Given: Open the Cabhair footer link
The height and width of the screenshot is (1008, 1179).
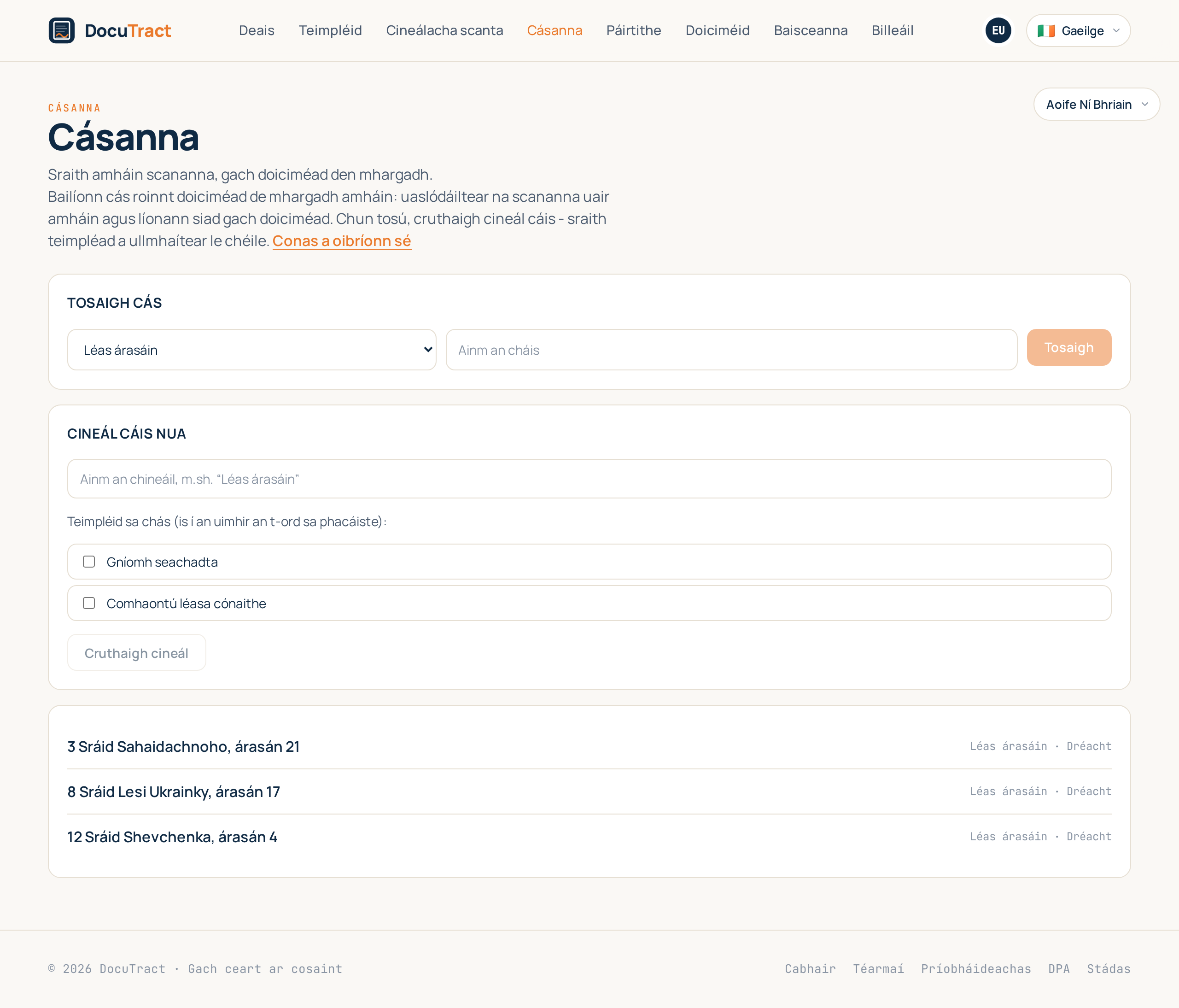Looking at the screenshot, I should (810, 969).
